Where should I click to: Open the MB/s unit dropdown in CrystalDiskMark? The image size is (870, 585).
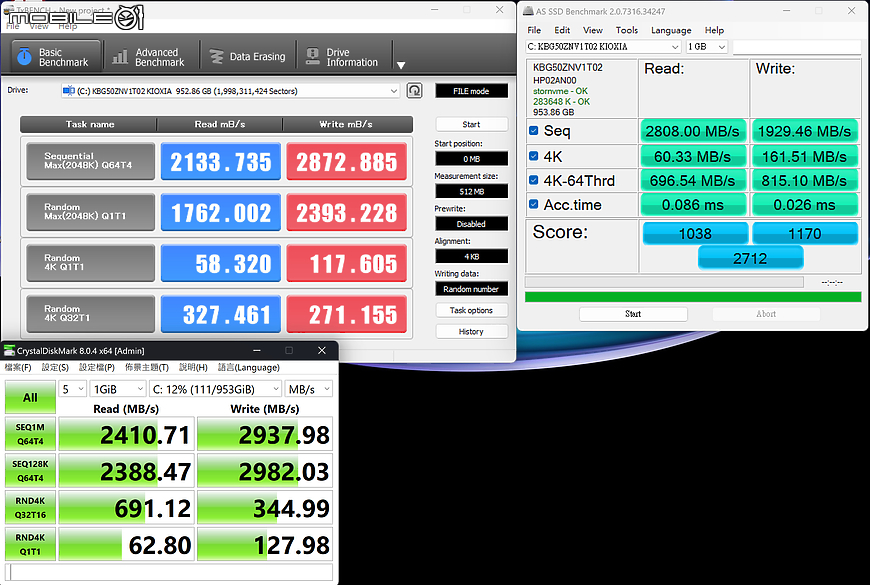tap(308, 389)
